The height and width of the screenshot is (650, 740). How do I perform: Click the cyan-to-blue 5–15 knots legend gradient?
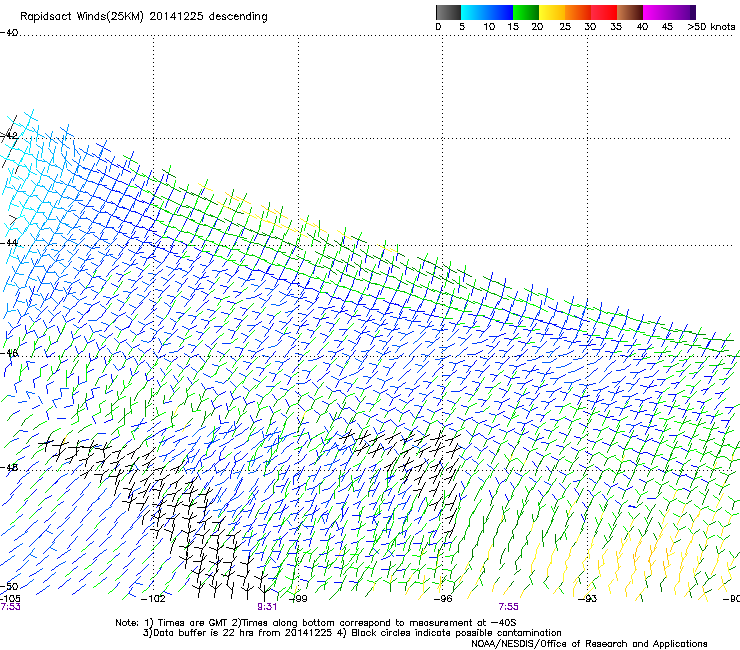487,12
